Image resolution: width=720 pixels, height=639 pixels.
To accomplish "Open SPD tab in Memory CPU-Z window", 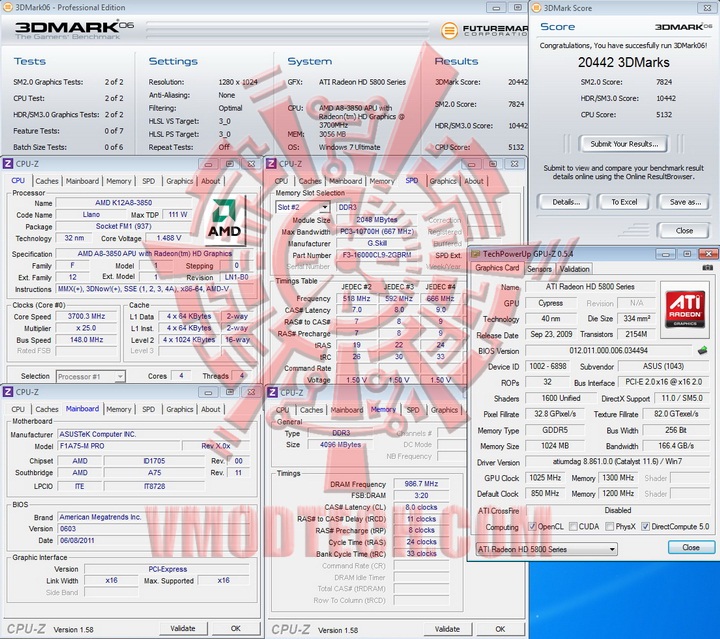I will 413,410.
